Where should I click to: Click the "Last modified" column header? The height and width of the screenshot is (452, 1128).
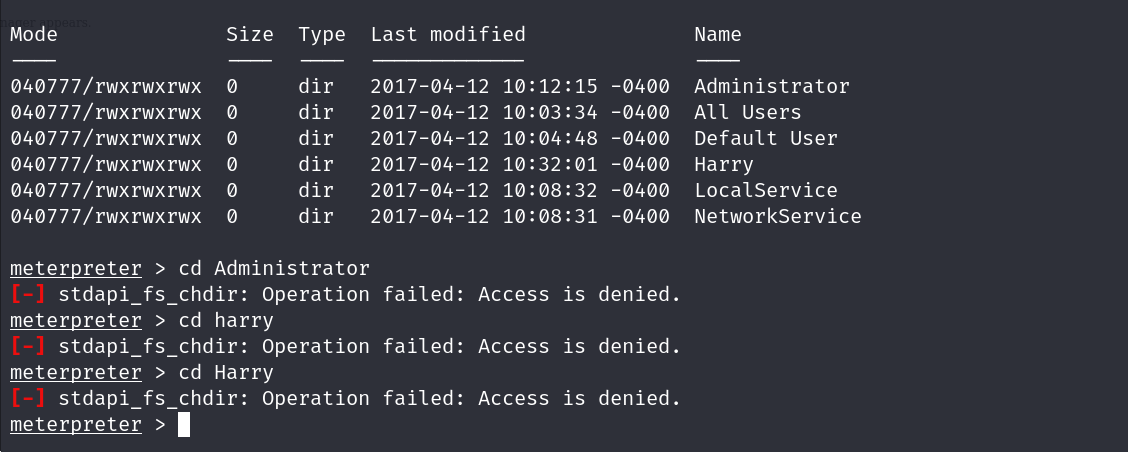(x=448, y=35)
